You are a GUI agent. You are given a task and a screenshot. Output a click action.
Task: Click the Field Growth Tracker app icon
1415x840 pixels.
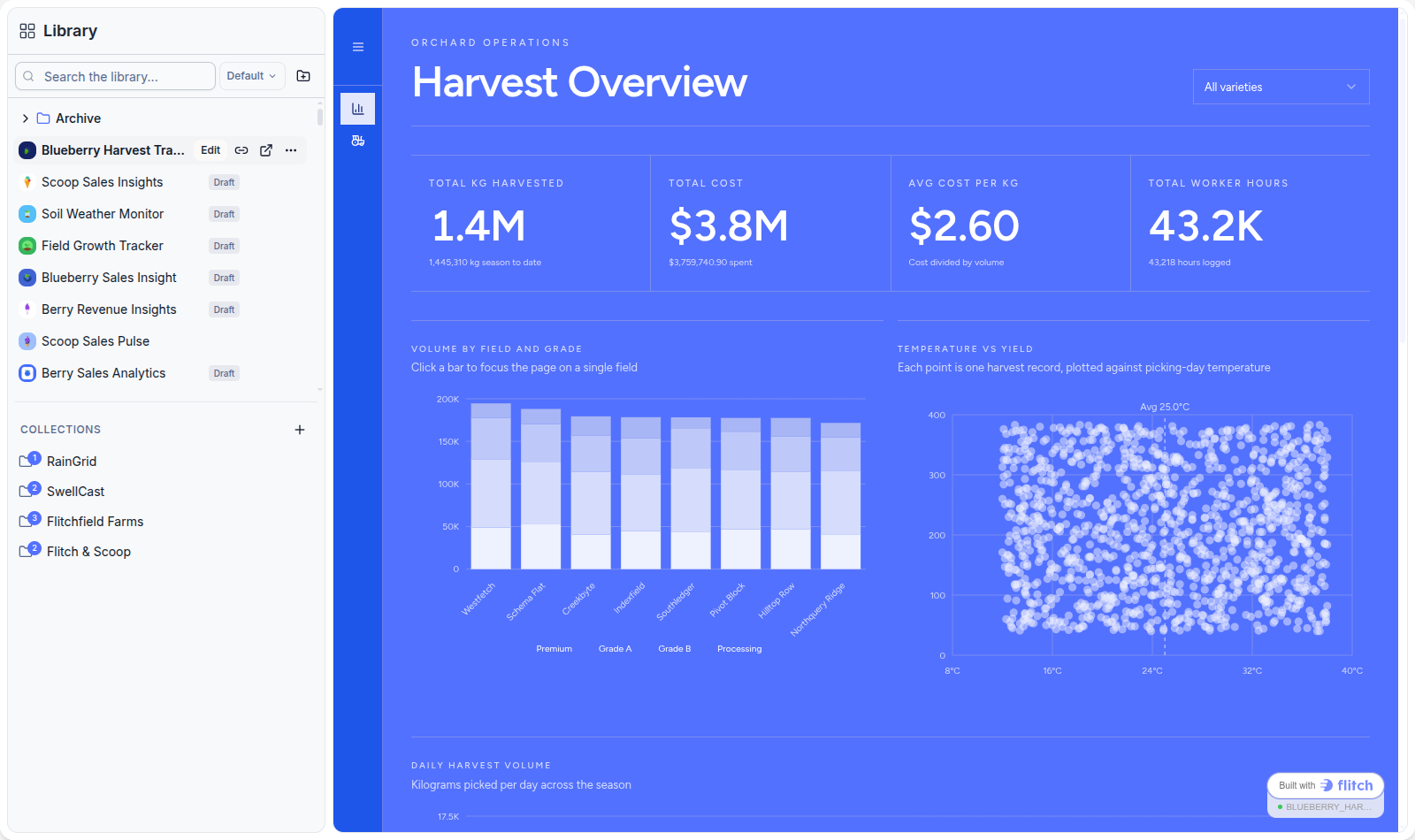pyautogui.click(x=27, y=246)
